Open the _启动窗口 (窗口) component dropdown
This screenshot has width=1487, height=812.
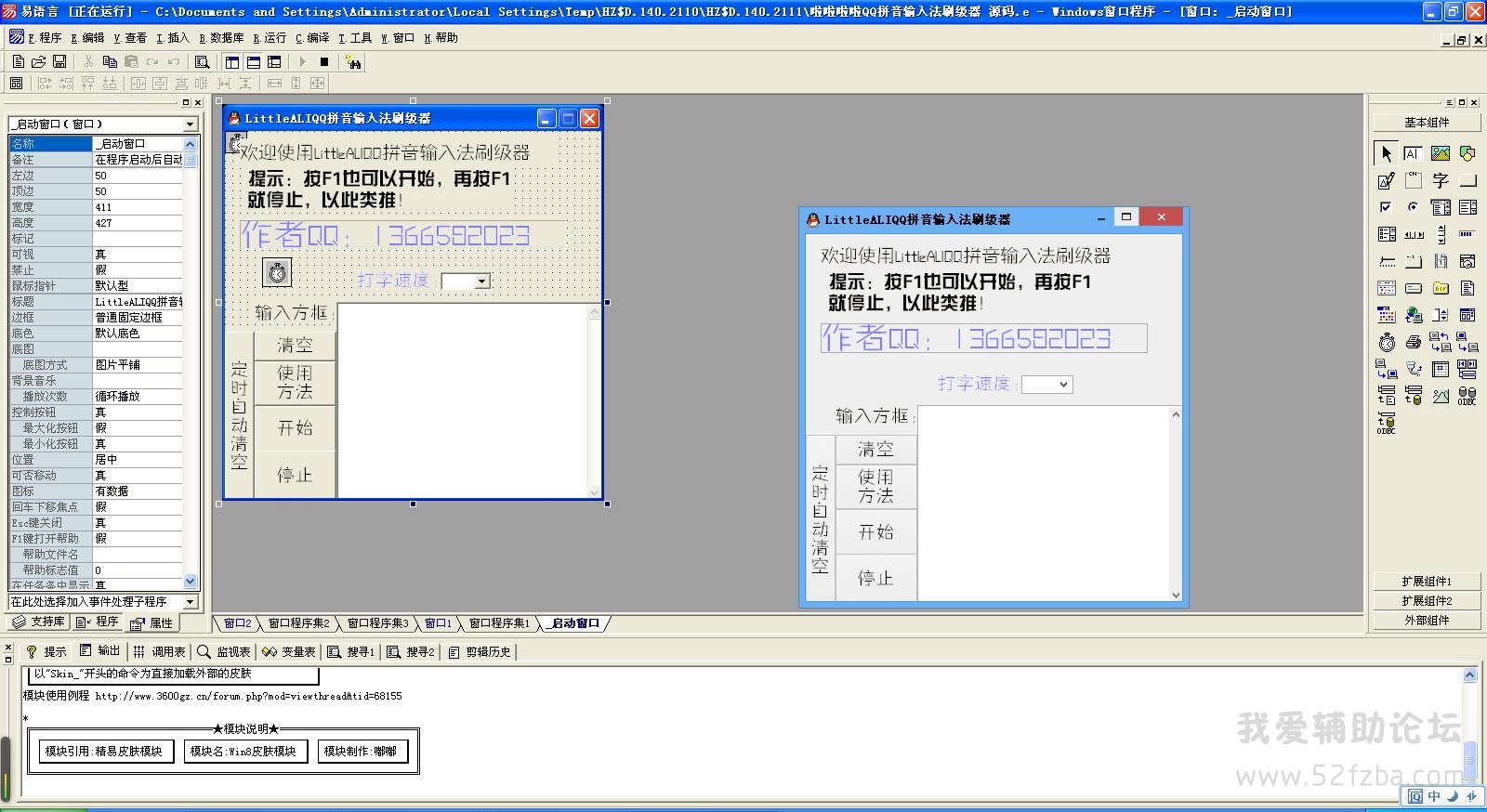191,124
